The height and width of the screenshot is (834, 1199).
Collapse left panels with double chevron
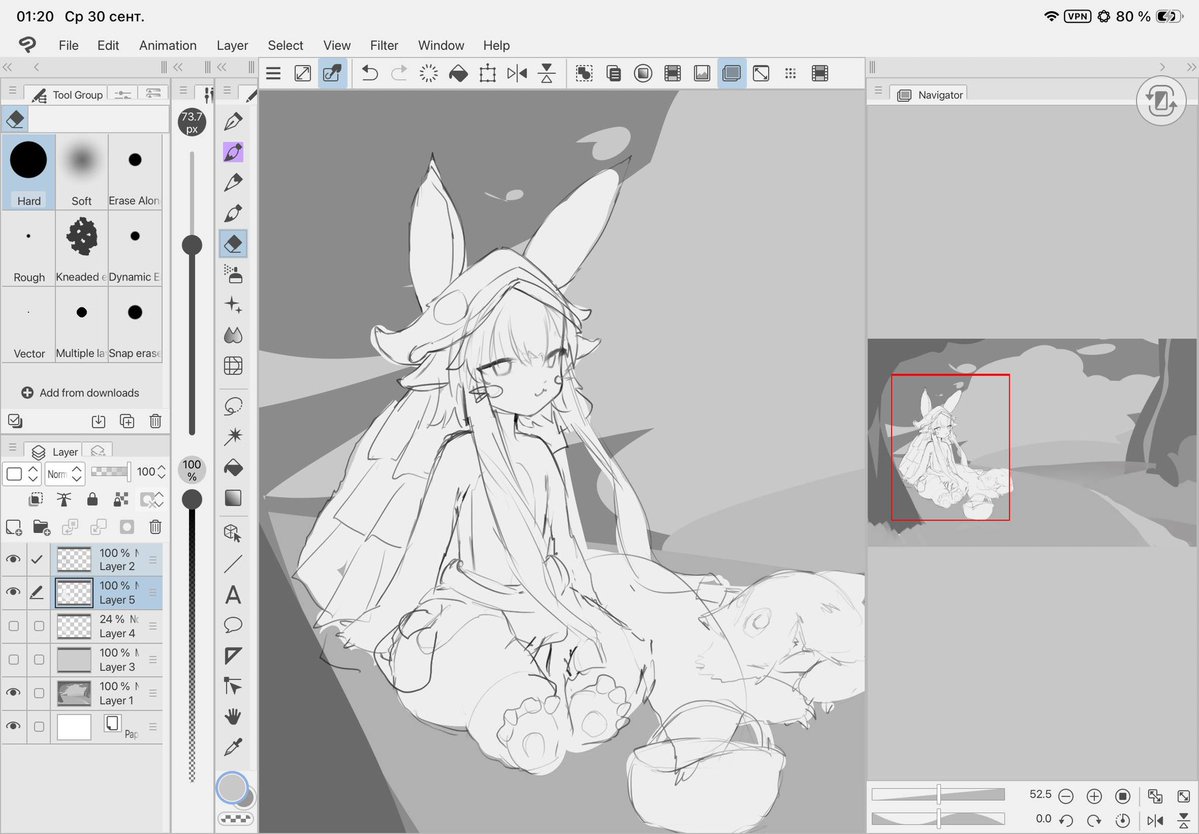point(8,67)
